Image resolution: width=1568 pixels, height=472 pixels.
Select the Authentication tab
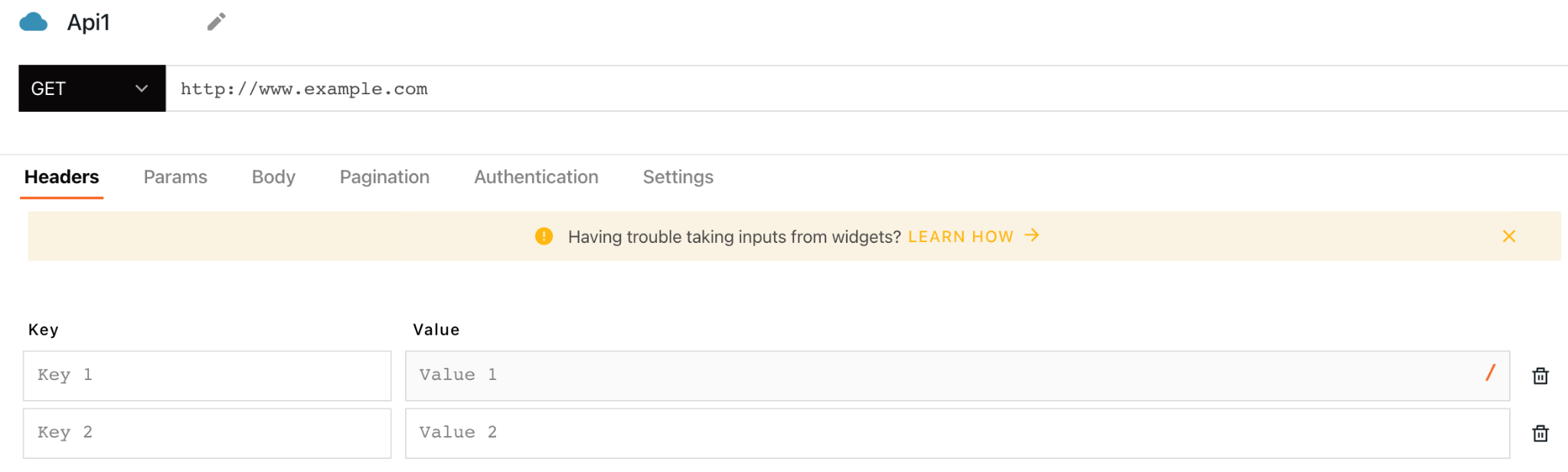click(x=536, y=177)
